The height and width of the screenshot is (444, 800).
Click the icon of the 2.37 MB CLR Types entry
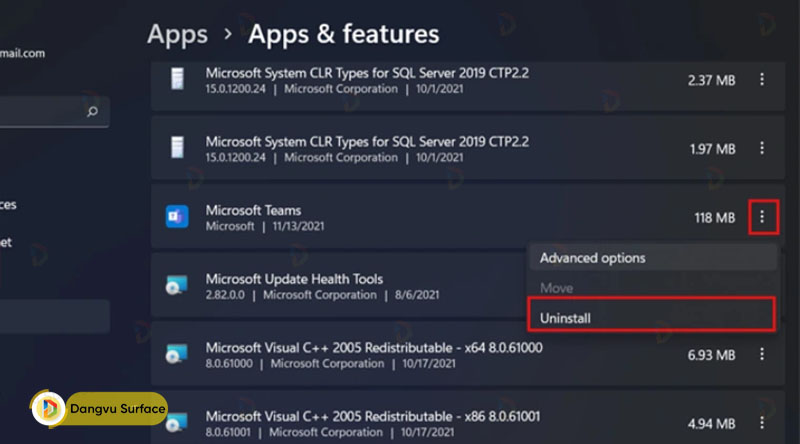point(177,79)
